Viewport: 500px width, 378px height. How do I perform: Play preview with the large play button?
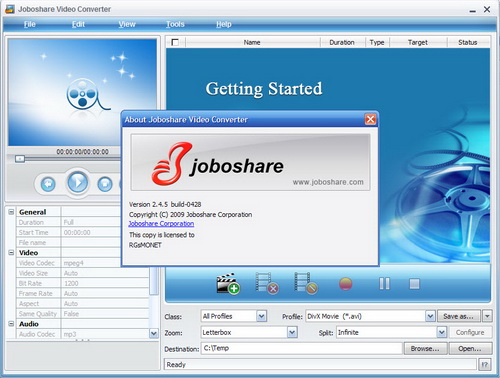click(x=77, y=182)
